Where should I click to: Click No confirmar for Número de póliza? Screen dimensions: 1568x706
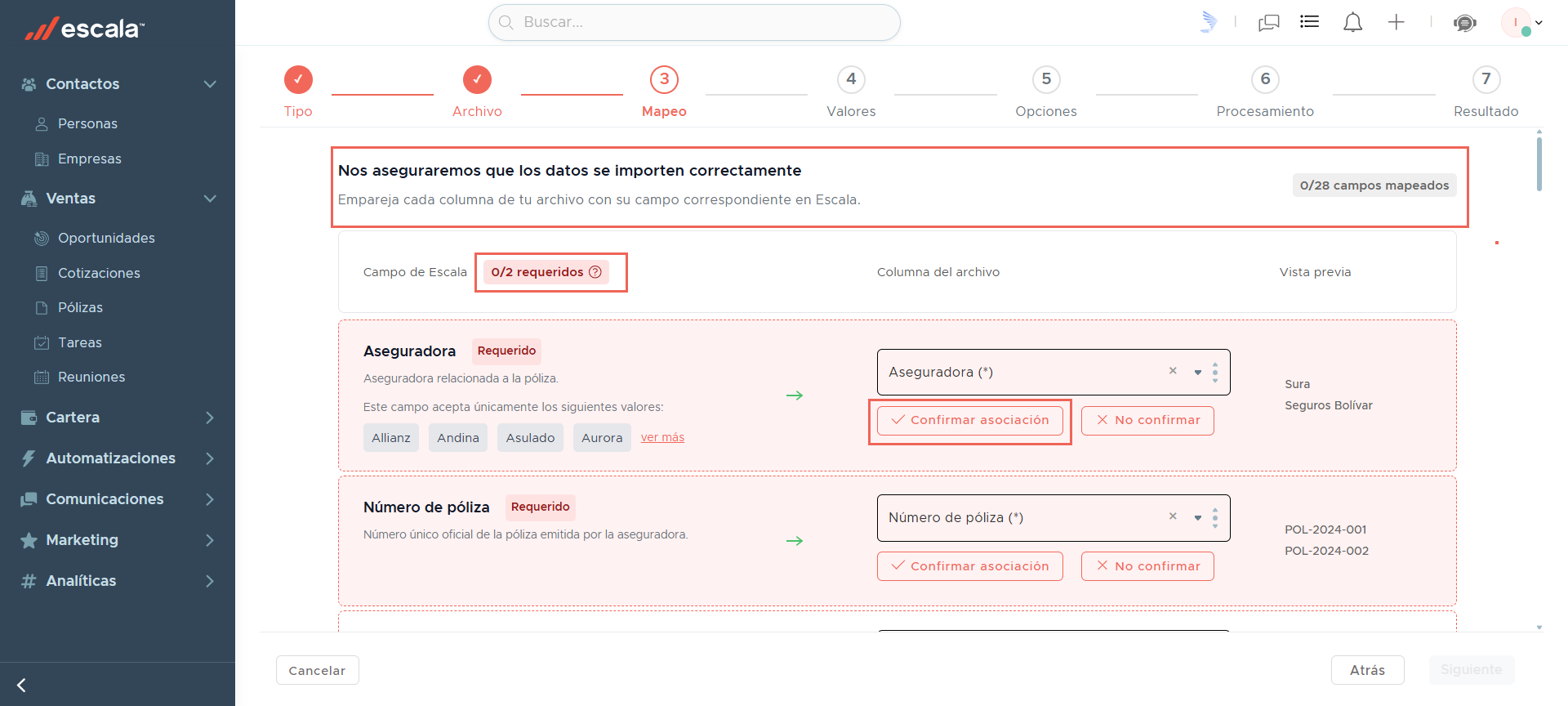pyautogui.click(x=1147, y=566)
